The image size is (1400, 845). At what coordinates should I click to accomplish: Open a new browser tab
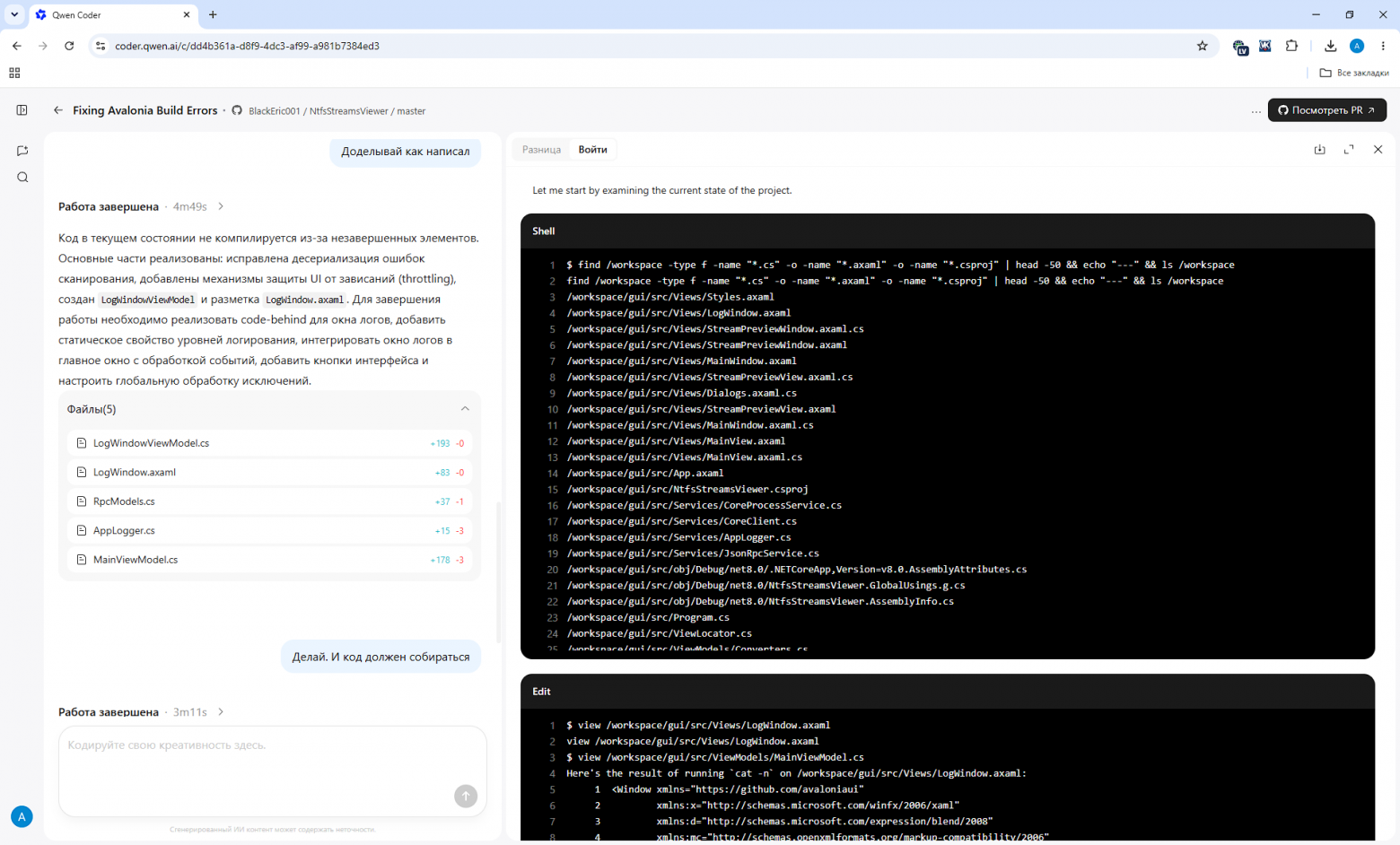pyautogui.click(x=213, y=14)
